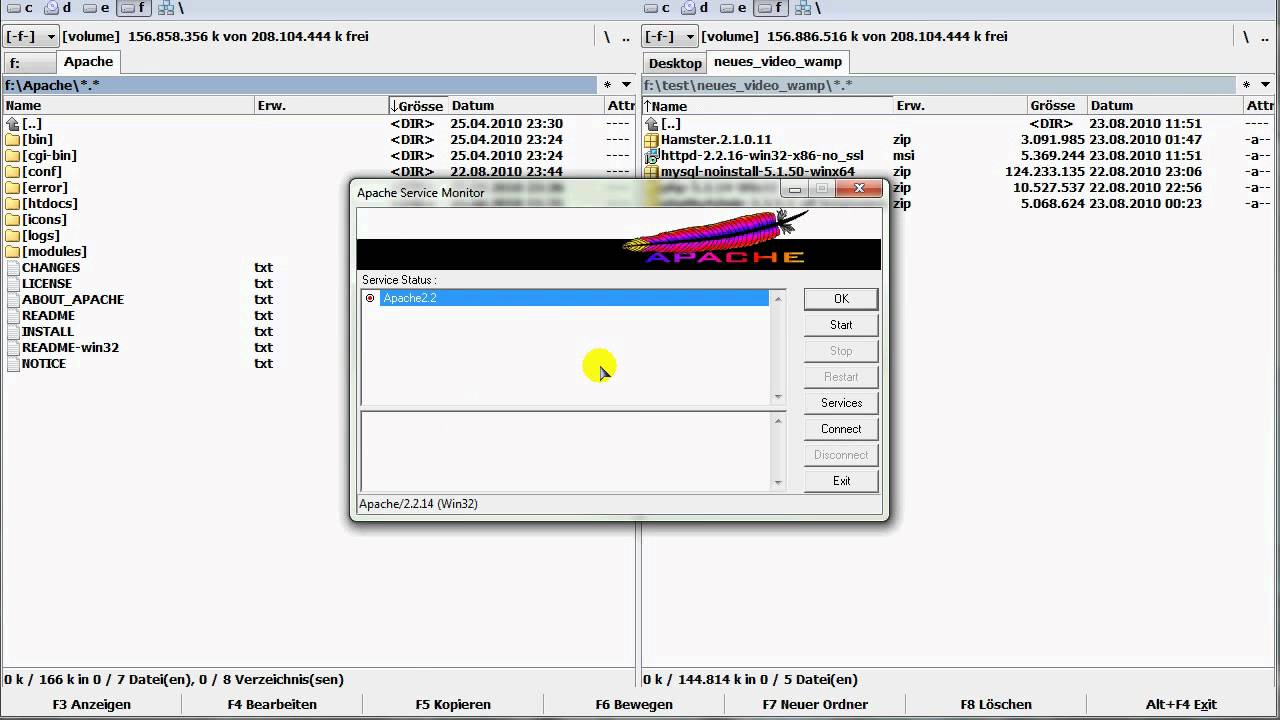Select drive f in right panel drive bar
Screen dimensions: 1280x720
pos(770,8)
